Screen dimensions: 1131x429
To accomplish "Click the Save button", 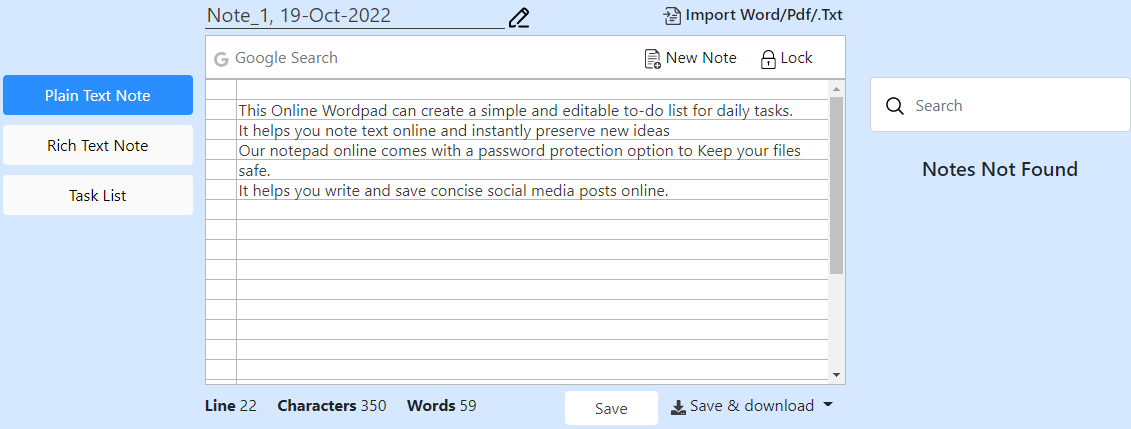I will coord(611,408).
